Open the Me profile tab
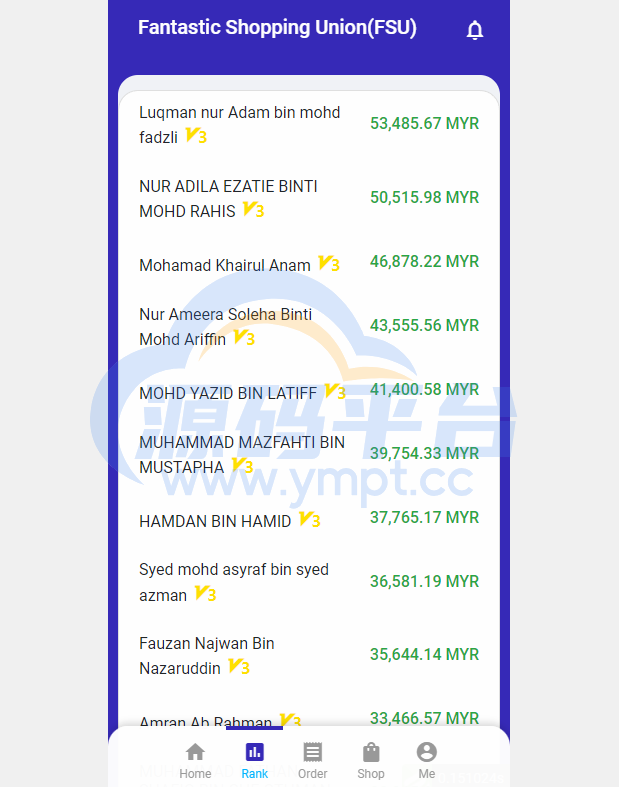This screenshot has height=787, width=619. (427, 760)
